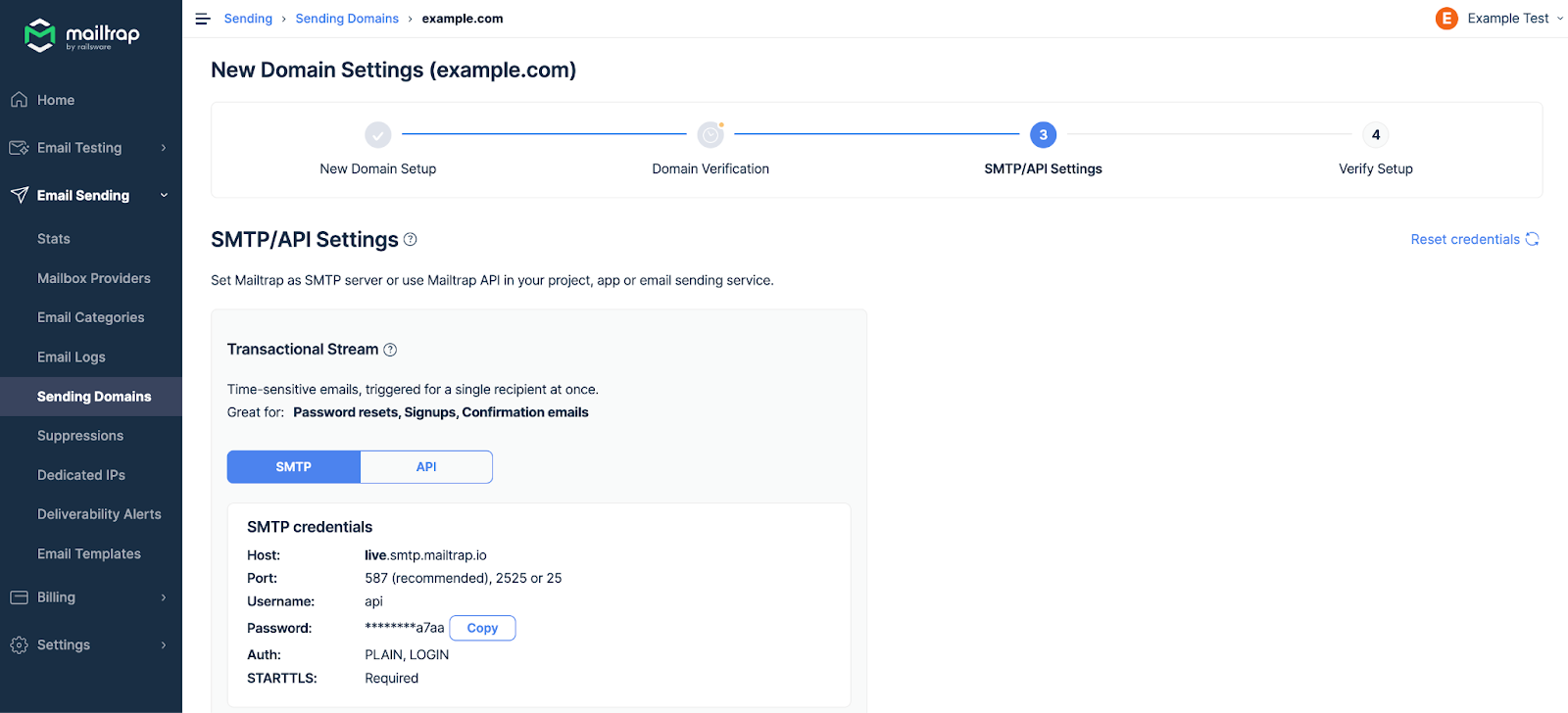Image resolution: width=1568 pixels, height=713 pixels.
Task: Click the Billing card icon
Action: [19, 597]
